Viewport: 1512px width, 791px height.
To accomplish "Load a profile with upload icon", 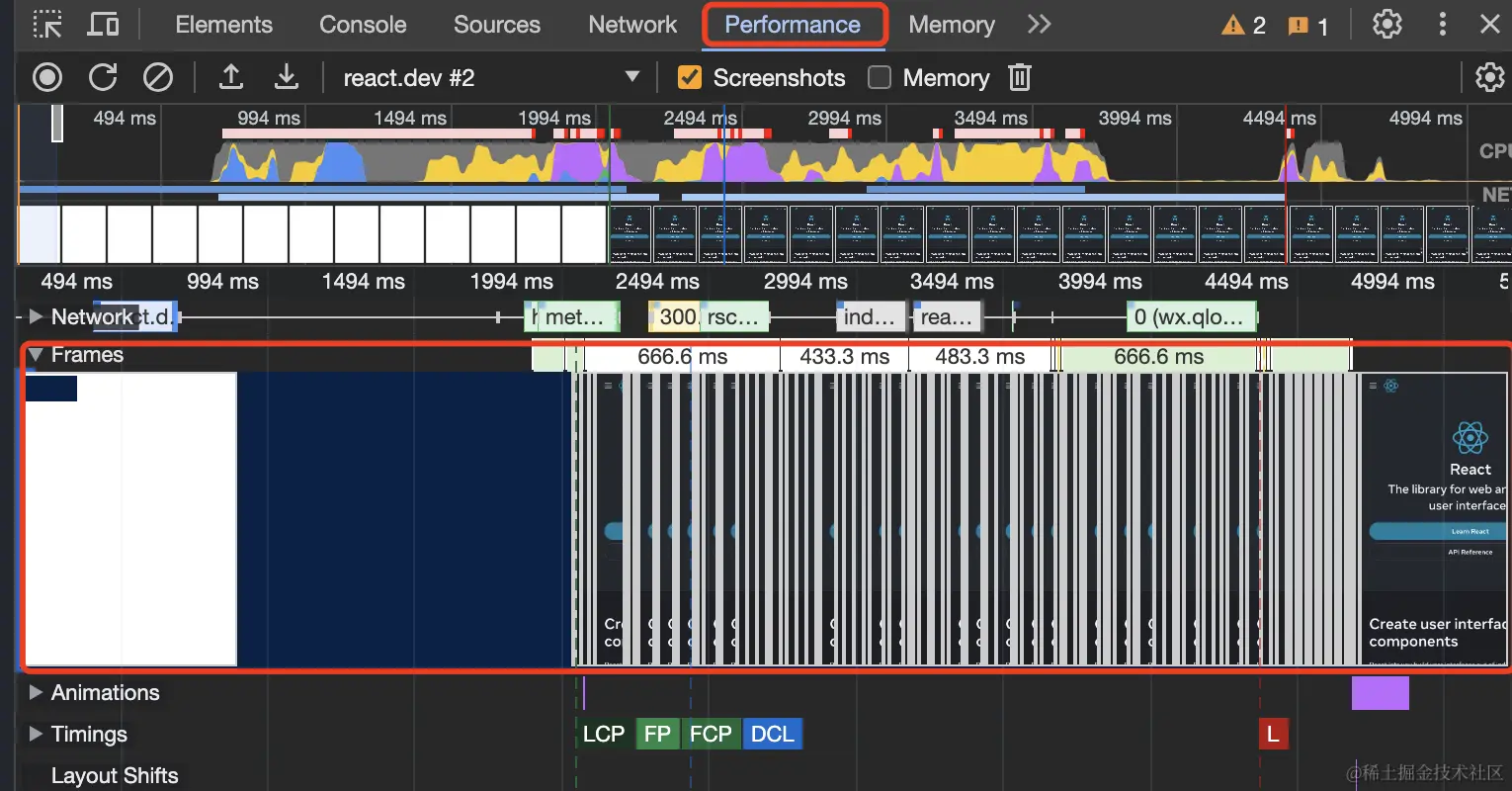I will (x=230, y=77).
